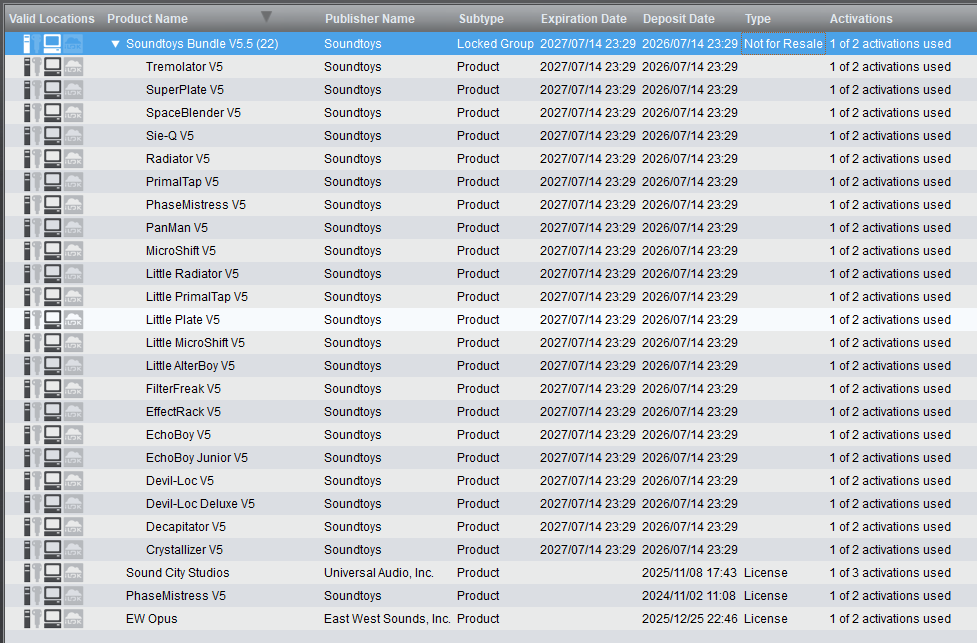Click the cloud icon in Decapitator V5 row
The height and width of the screenshot is (643, 977).
[73, 528]
